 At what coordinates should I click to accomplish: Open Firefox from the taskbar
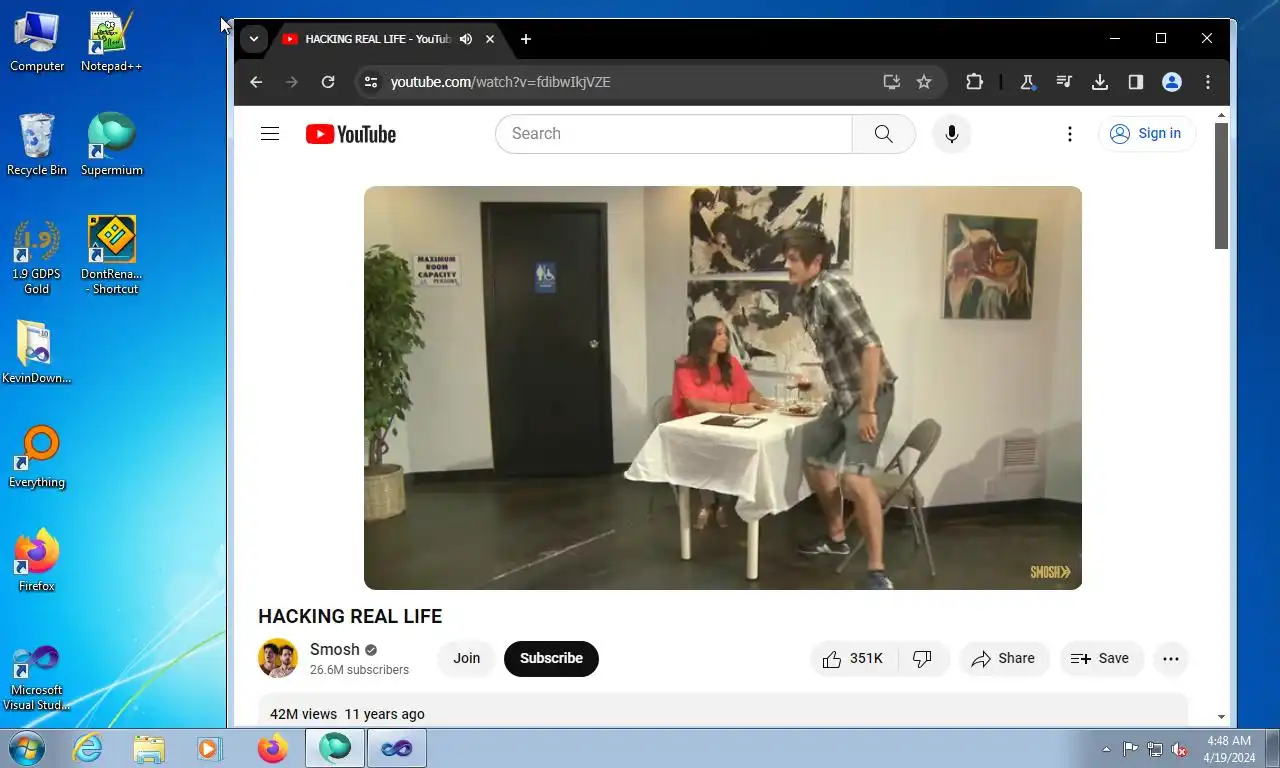(x=272, y=748)
